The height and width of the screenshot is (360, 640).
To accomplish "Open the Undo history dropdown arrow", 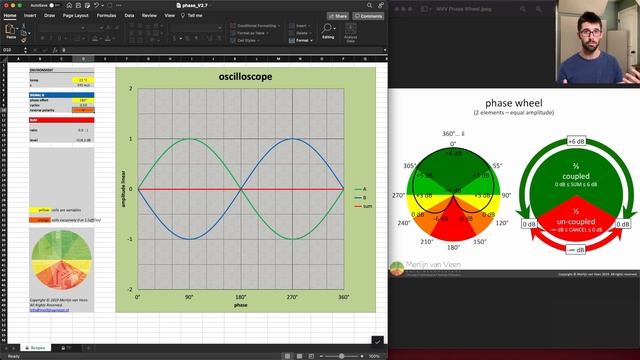I will (x=102, y=6).
